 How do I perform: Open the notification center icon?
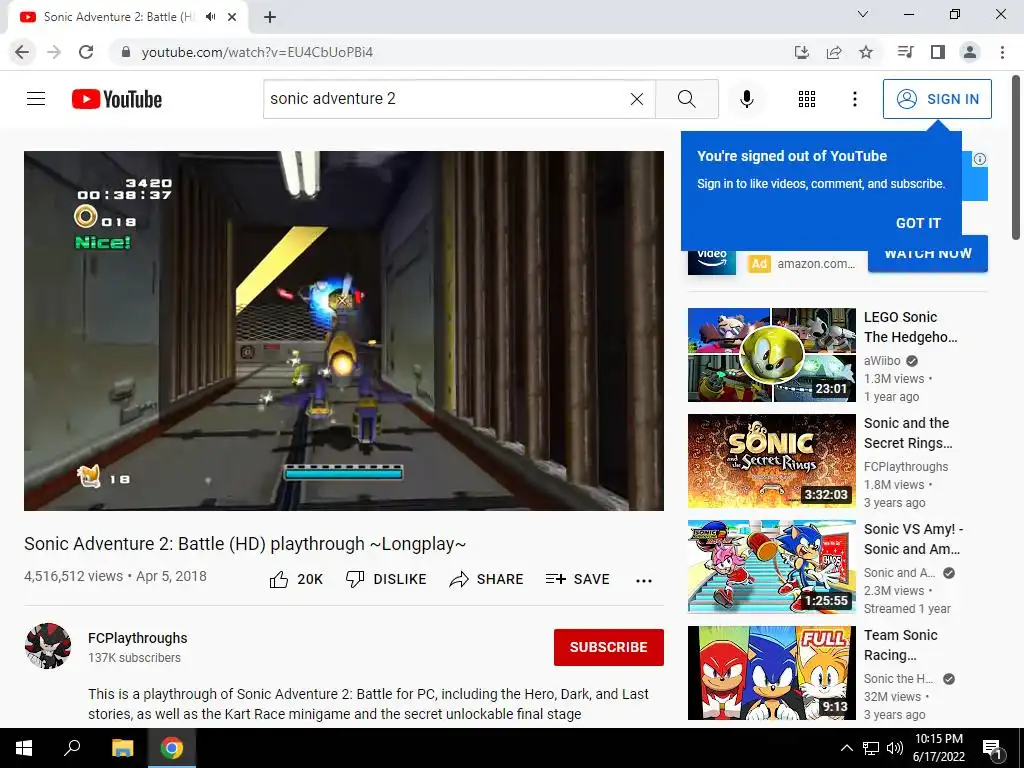click(x=992, y=748)
